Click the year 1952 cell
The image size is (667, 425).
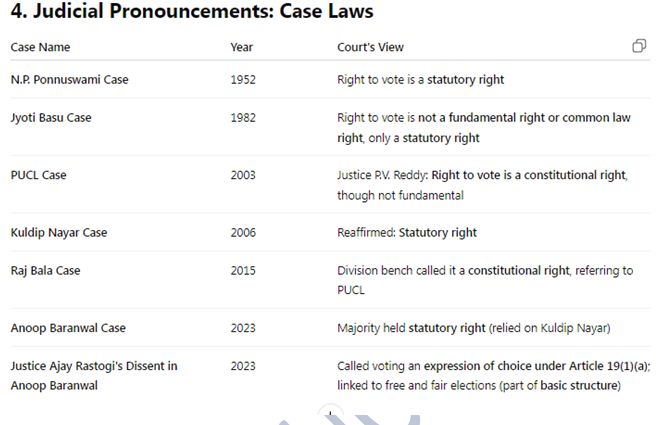(243, 80)
